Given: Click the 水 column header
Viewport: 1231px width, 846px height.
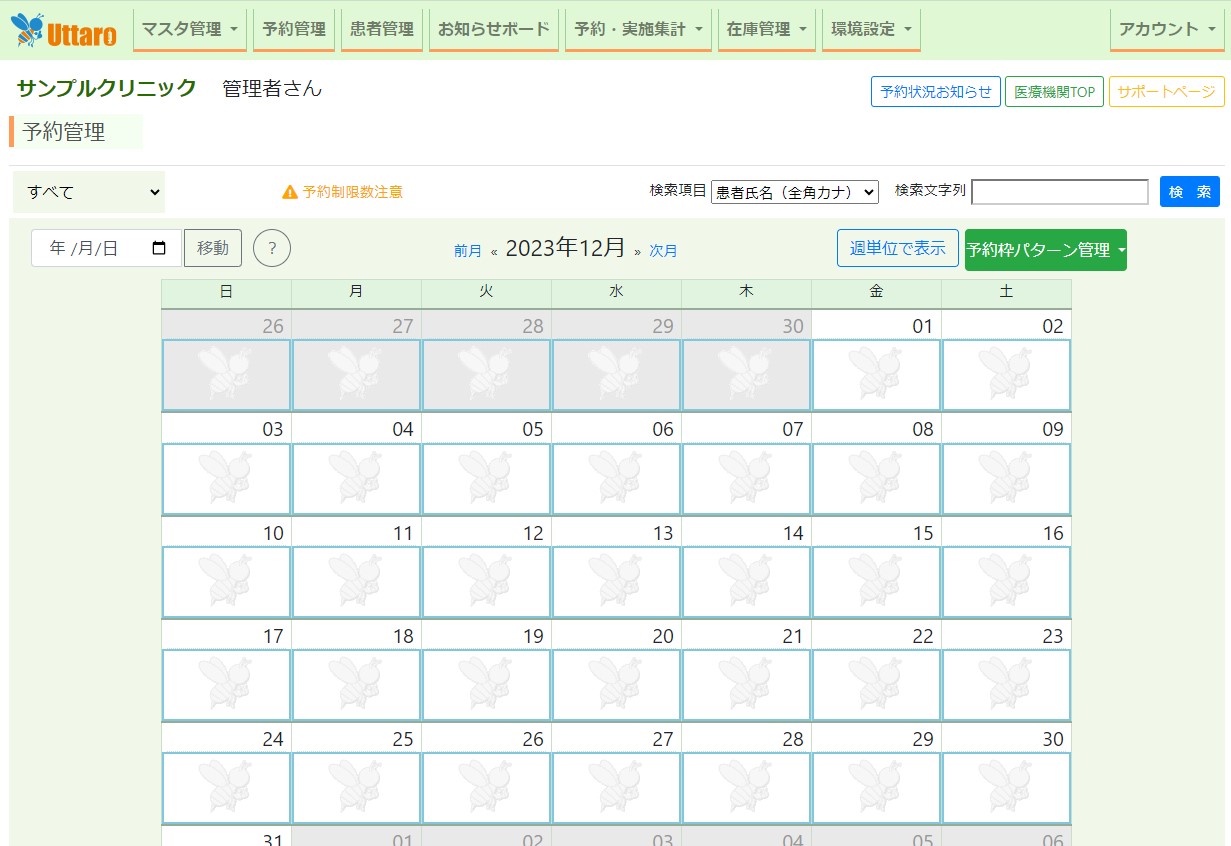Looking at the screenshot, I should [x=616, y=292].
